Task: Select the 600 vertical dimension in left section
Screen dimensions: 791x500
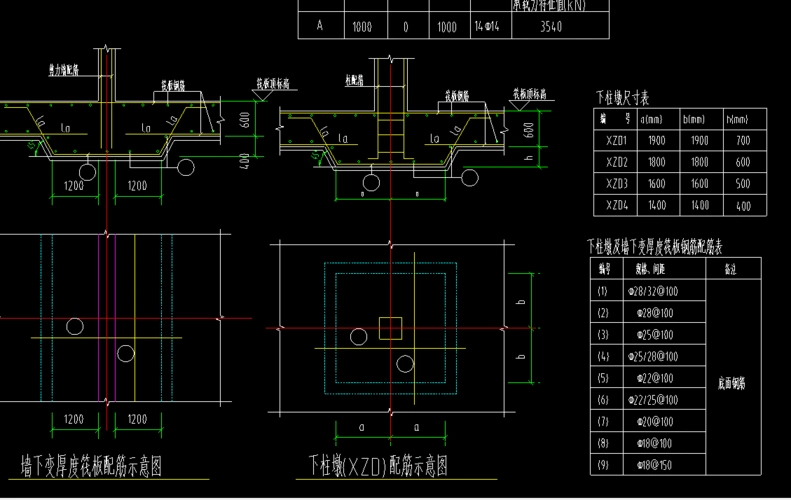Action: [245, 121]
